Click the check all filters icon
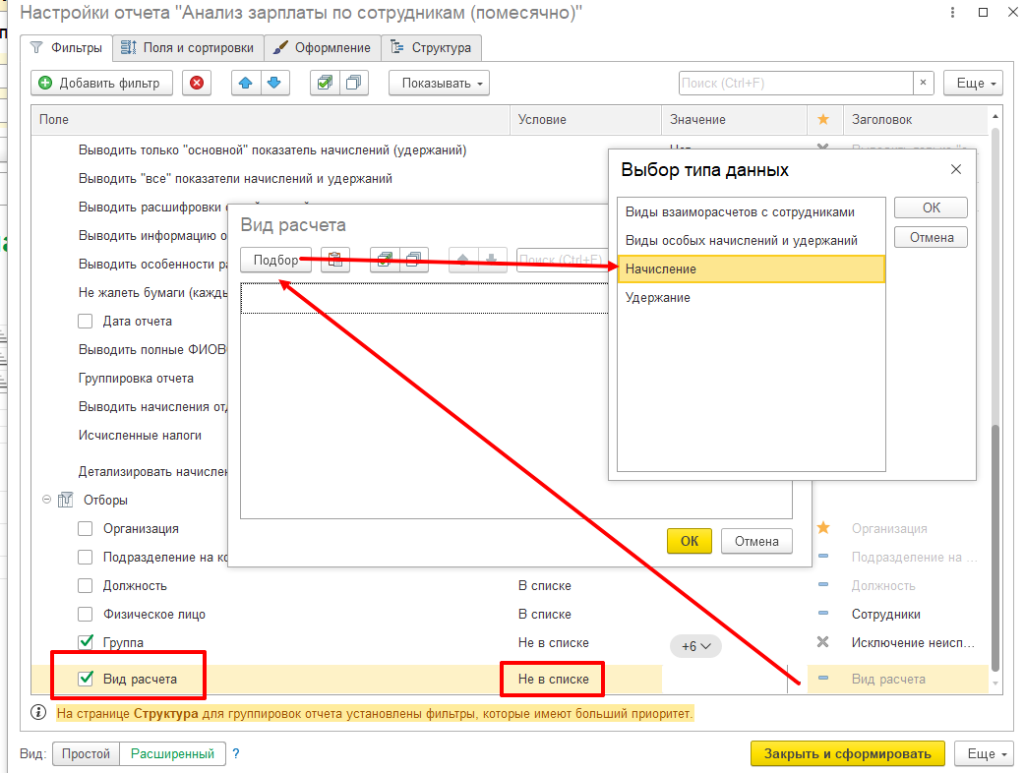Screen dimensions: 1024x773 (324, 83)
